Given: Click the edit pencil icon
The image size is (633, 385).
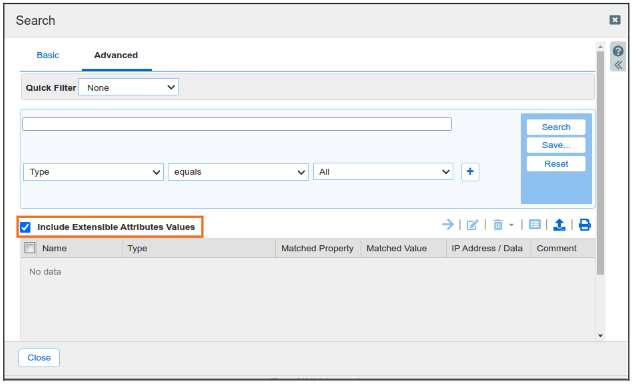Looking at the screenshot, I should coord(472,225).
